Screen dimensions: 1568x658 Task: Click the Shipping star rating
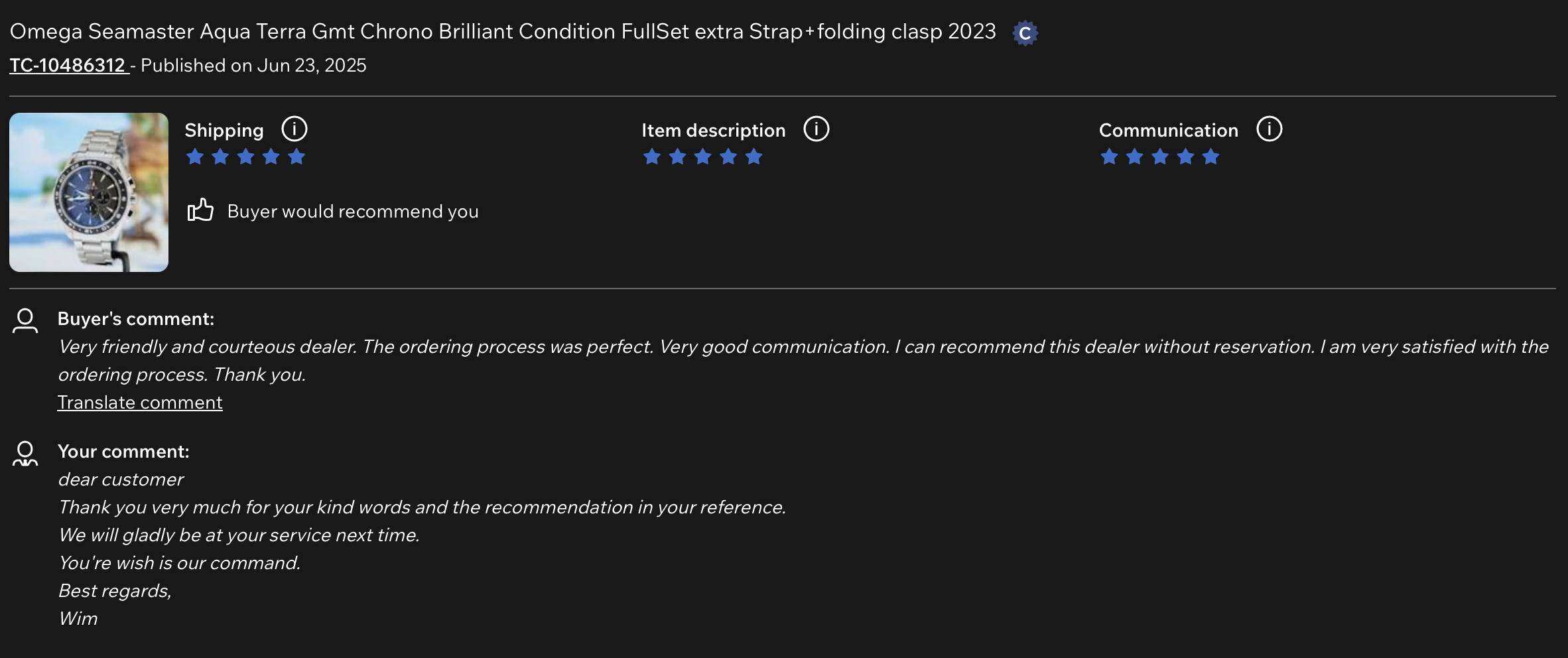point(245,157)
